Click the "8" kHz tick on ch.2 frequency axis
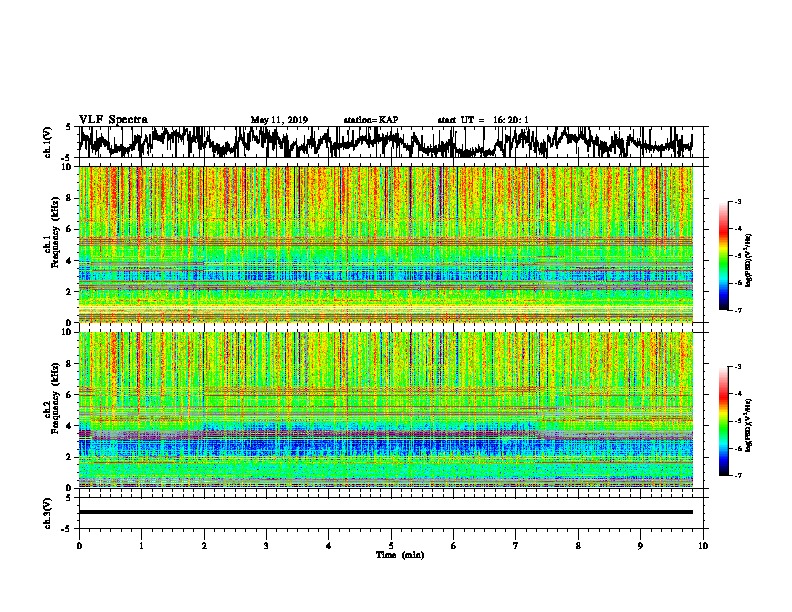 [71, 364]
